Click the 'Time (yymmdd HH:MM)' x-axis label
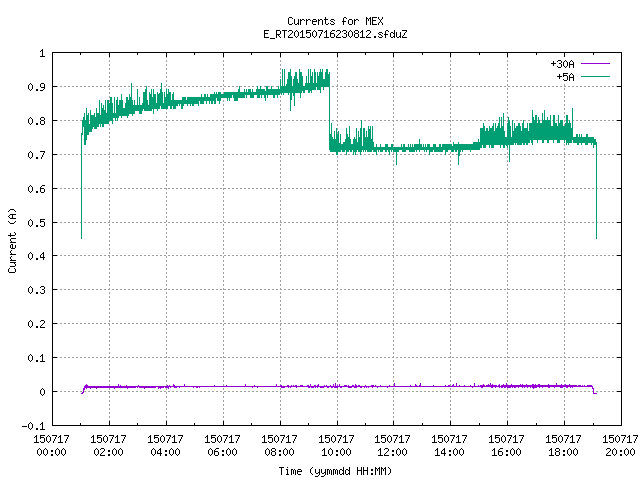Image resolution: width=640 pixels, height=480 pixels. (335, 471)
